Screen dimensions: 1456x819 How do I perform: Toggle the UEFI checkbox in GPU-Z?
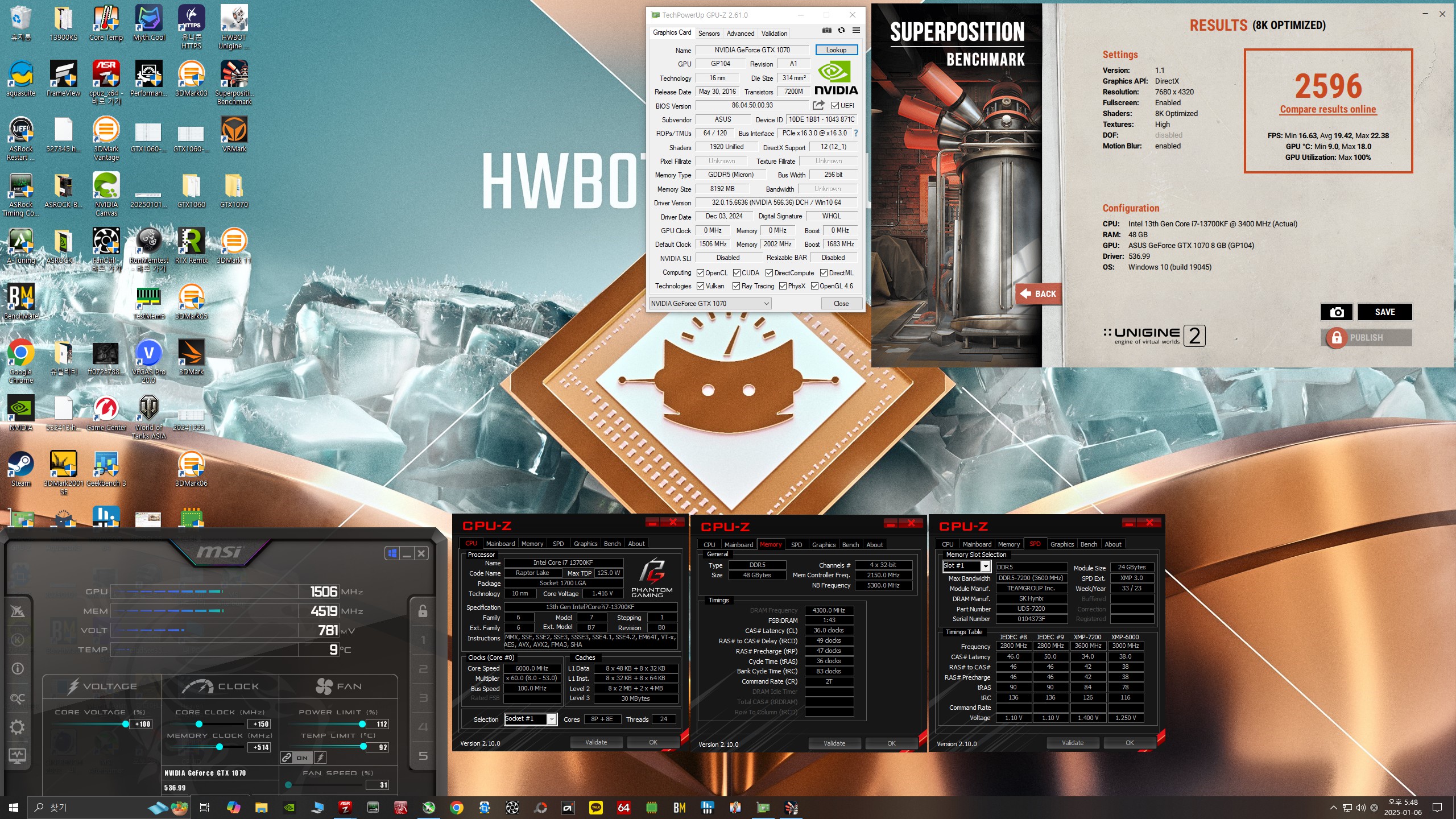[835, 106]
